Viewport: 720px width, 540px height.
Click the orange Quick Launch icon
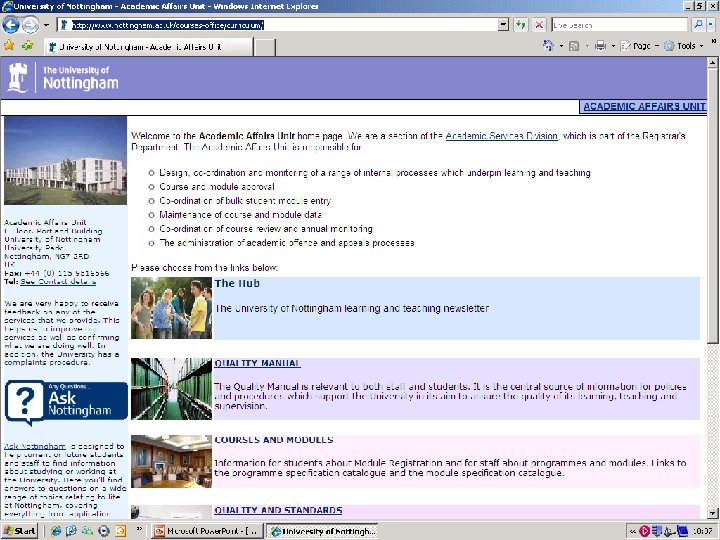(x=120, y=531)
